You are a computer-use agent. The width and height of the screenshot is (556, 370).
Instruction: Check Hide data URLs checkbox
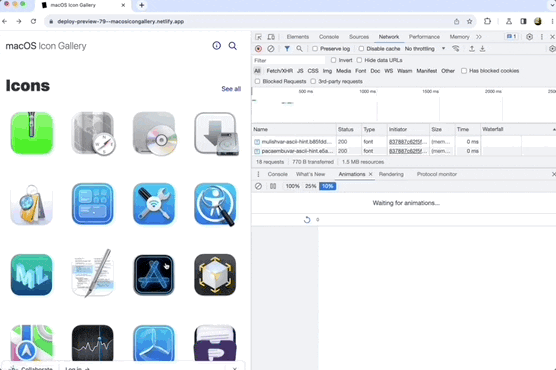point(359,60)
